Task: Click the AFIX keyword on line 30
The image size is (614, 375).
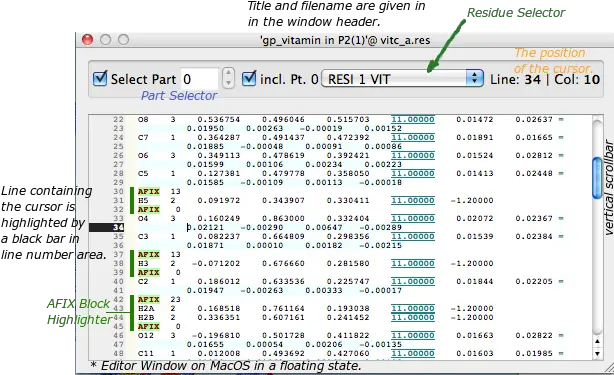Action: pos(148,191)
